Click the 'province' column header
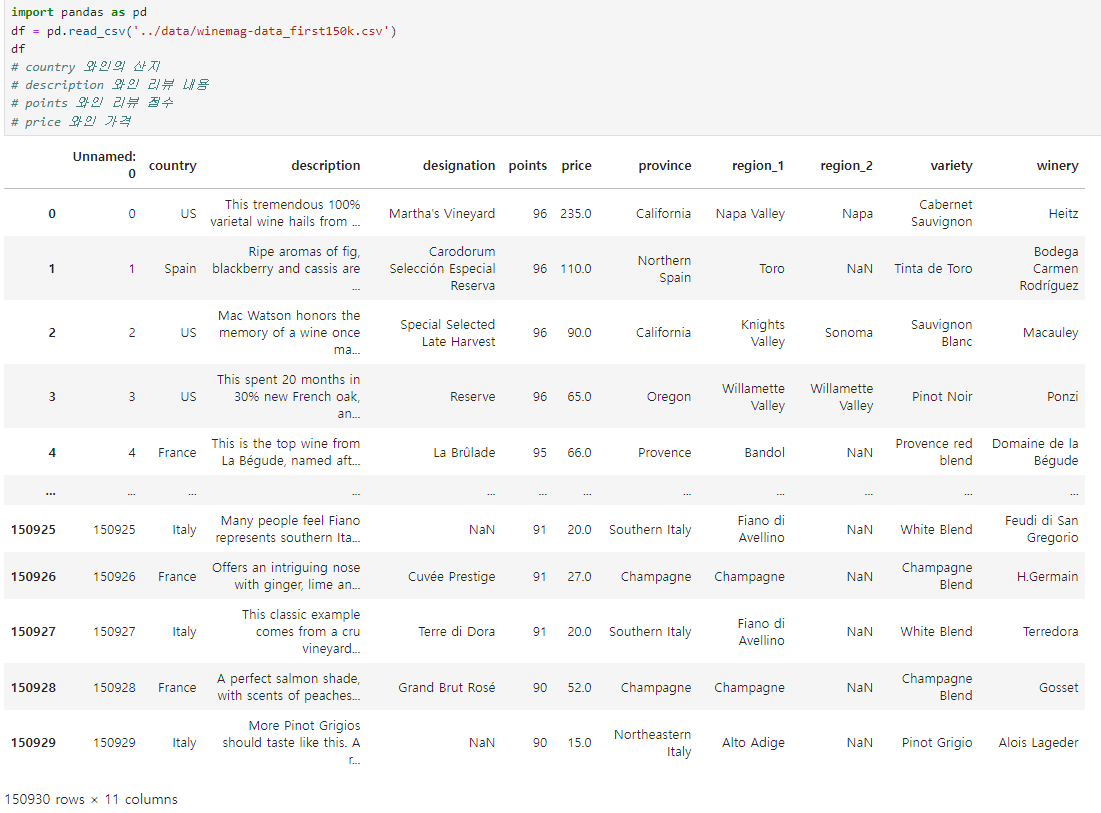 coord(665,166)
